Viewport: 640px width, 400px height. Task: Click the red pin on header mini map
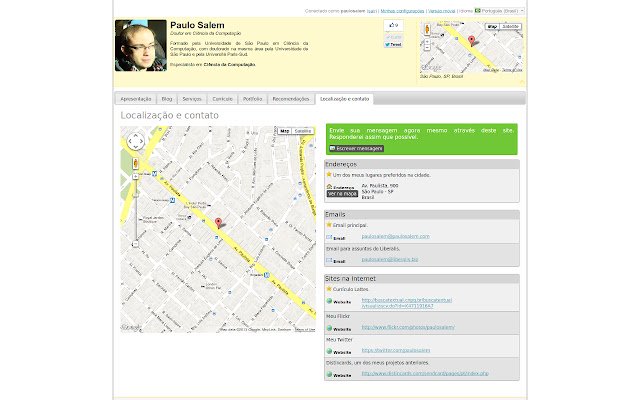pyautogui.click(x=471, y=41)
